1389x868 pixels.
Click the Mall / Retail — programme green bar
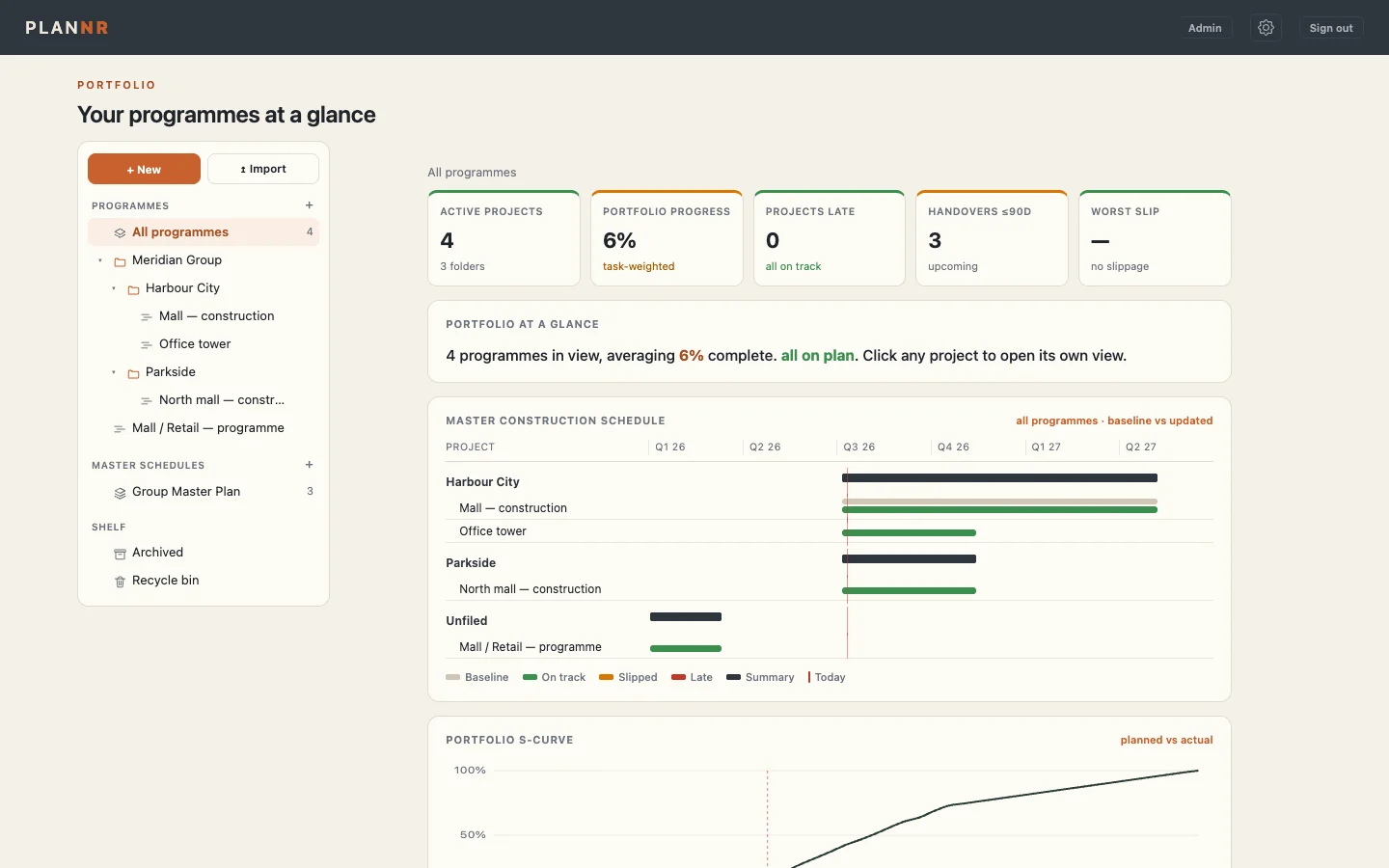[x=686, y=648]
